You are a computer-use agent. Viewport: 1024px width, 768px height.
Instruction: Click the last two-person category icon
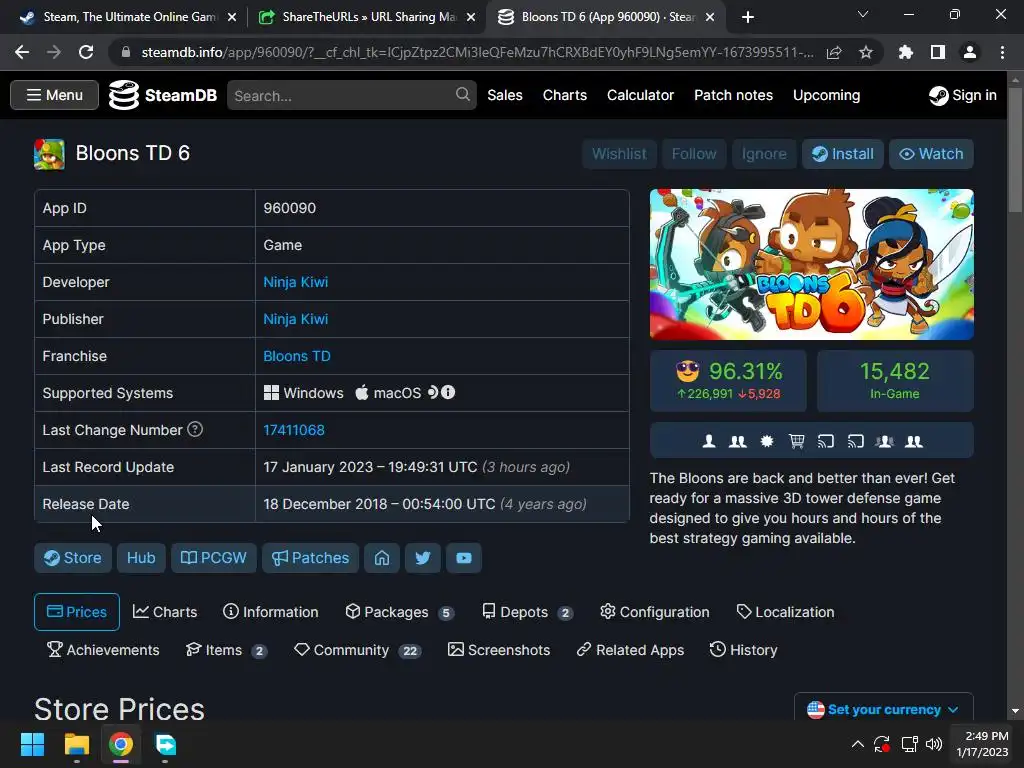coord(914,441)
